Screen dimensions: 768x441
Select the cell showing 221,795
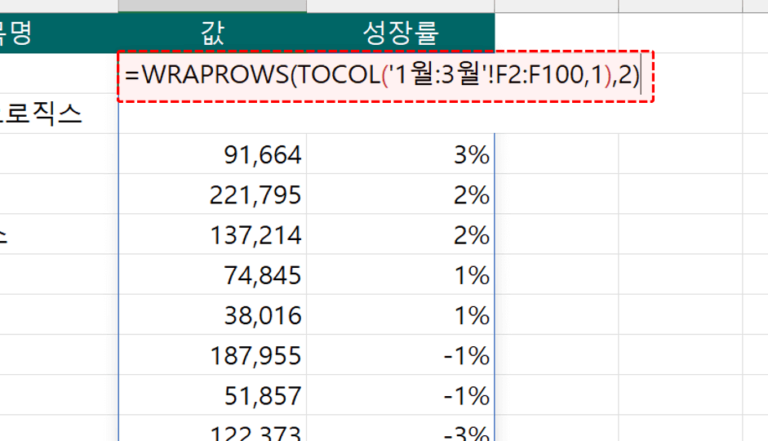pyautogui.click(x=212, y=195)
